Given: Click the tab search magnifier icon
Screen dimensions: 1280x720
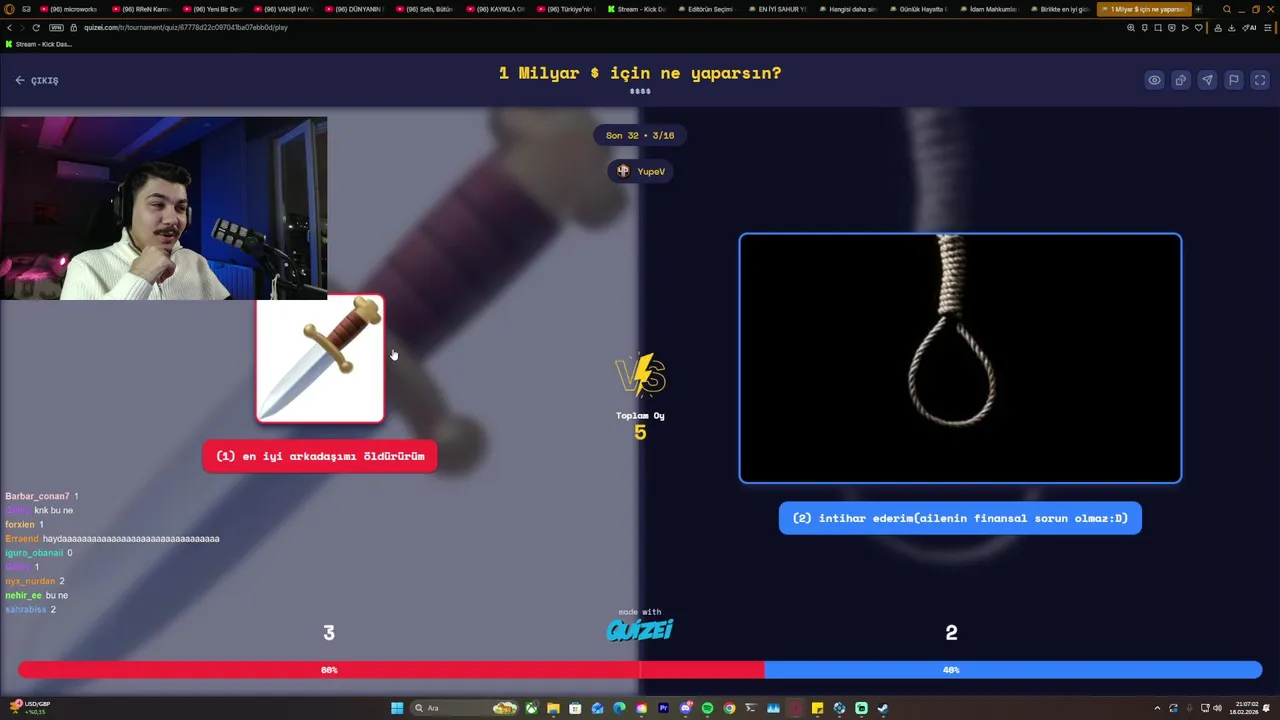Looking at the screenshot, I should (x=1227, y=9).
